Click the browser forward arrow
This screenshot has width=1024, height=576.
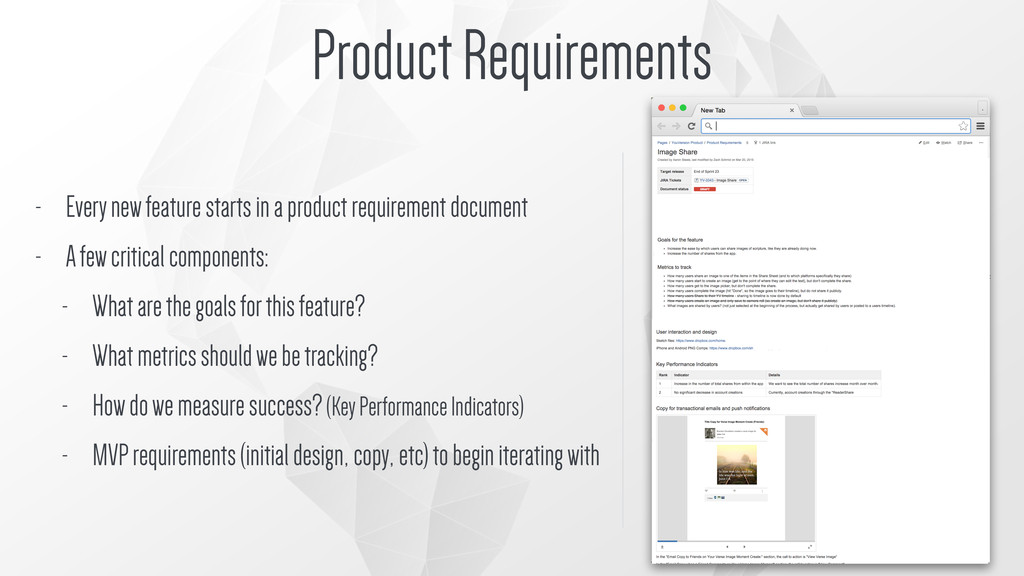pos(677,126)
